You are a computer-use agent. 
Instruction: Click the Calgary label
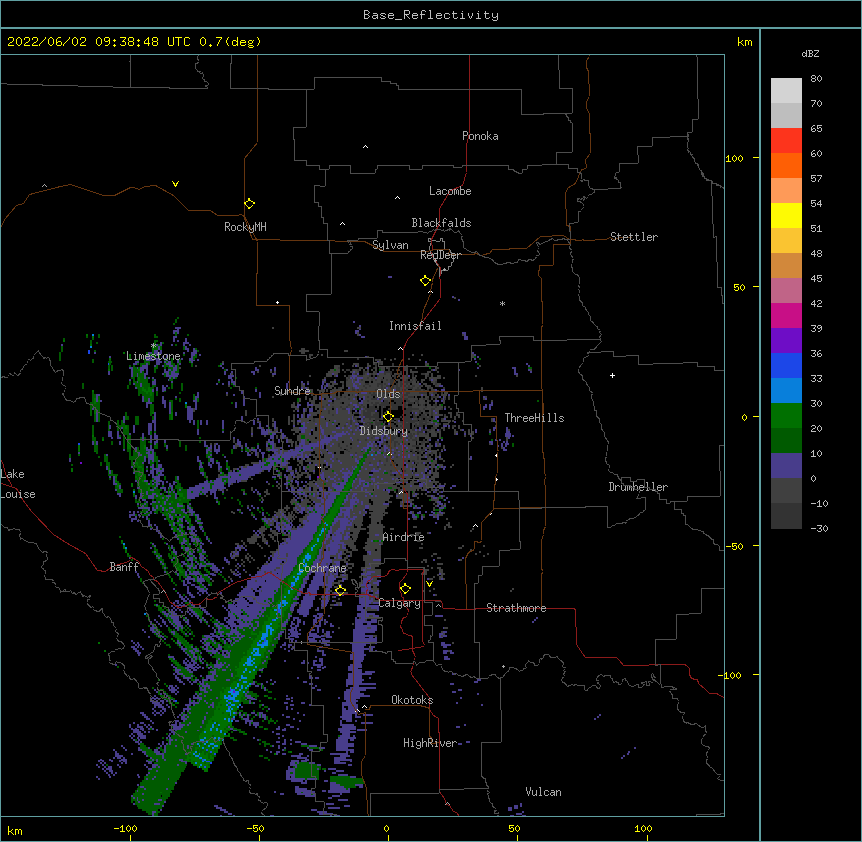click(x=400, y=603)
